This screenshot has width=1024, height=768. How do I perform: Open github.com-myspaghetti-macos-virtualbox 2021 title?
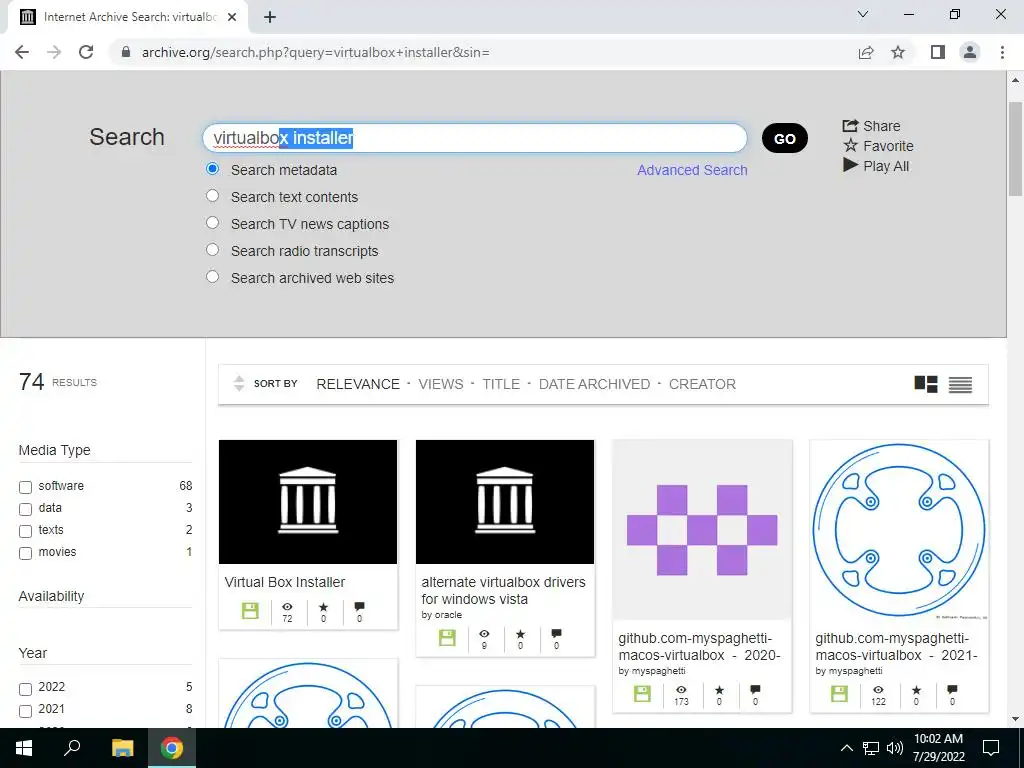click(896, 647)
